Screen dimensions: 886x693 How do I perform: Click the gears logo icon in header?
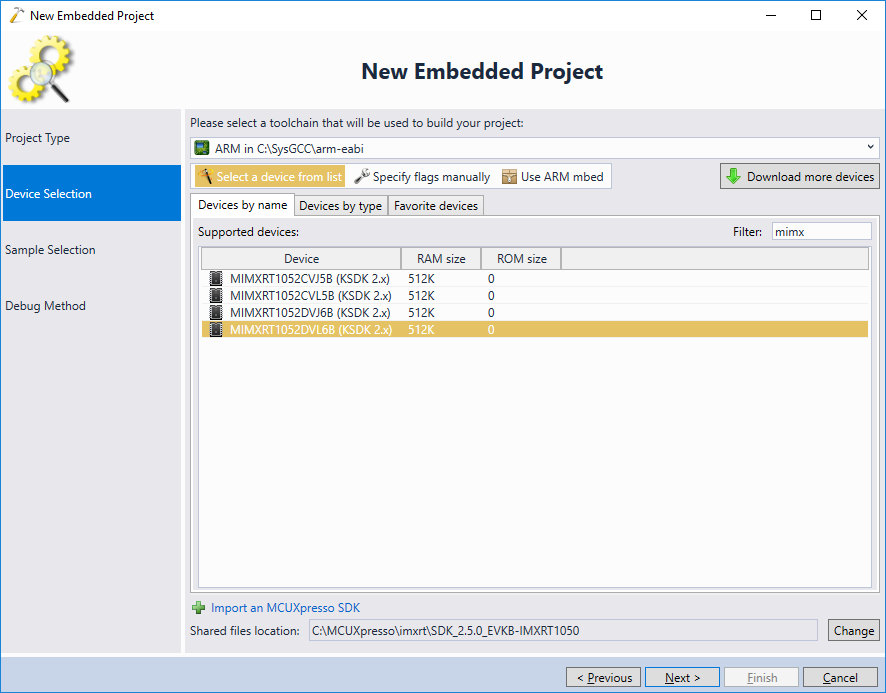click(x=40, y=69)
